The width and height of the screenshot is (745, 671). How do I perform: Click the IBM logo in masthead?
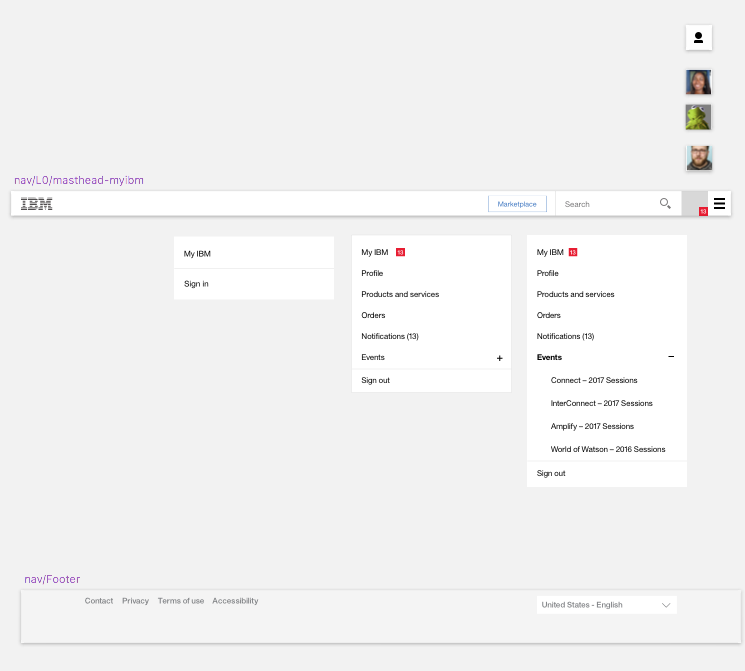[37, 204]
